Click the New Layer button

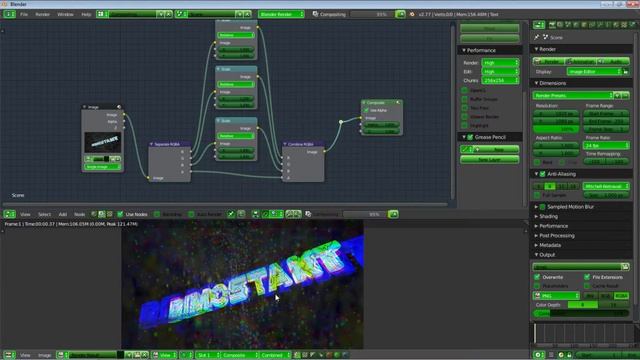[489, 160]
